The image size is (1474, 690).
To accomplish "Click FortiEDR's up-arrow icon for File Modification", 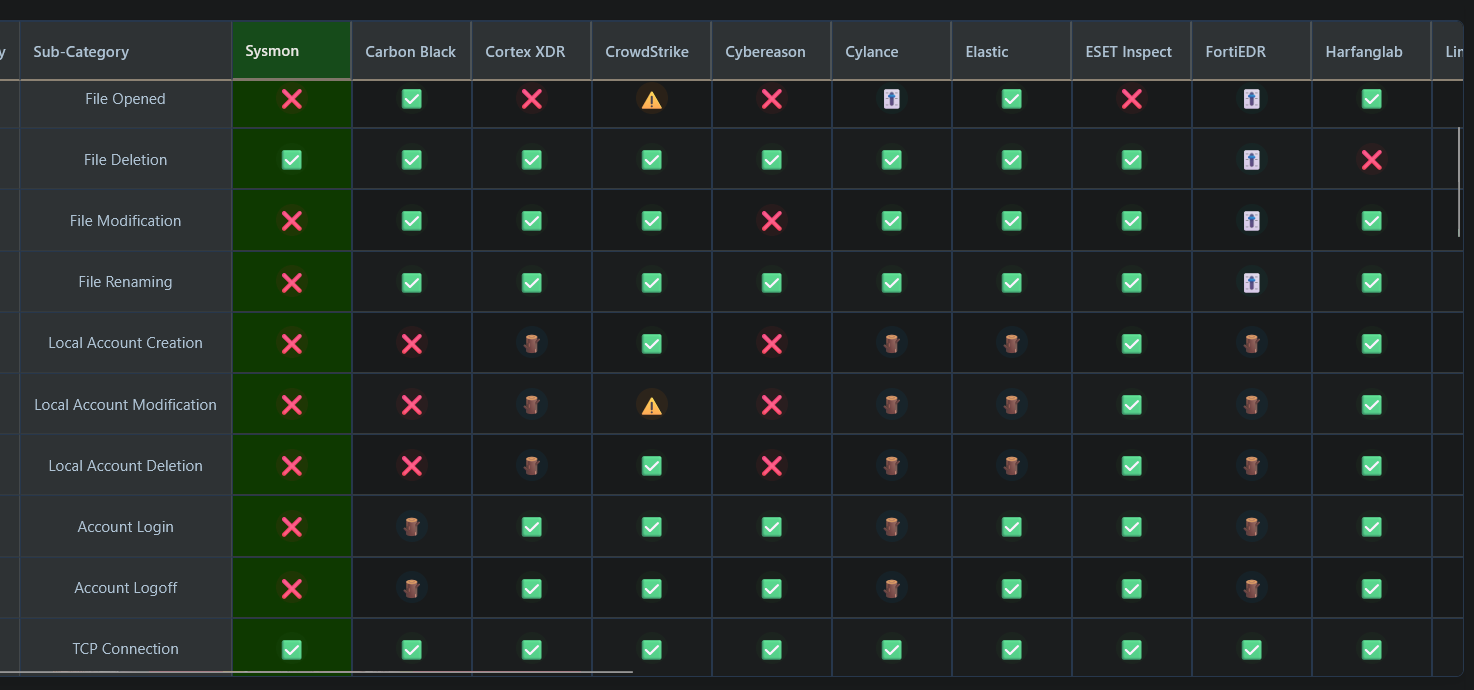I will (x=1252, y=221).
